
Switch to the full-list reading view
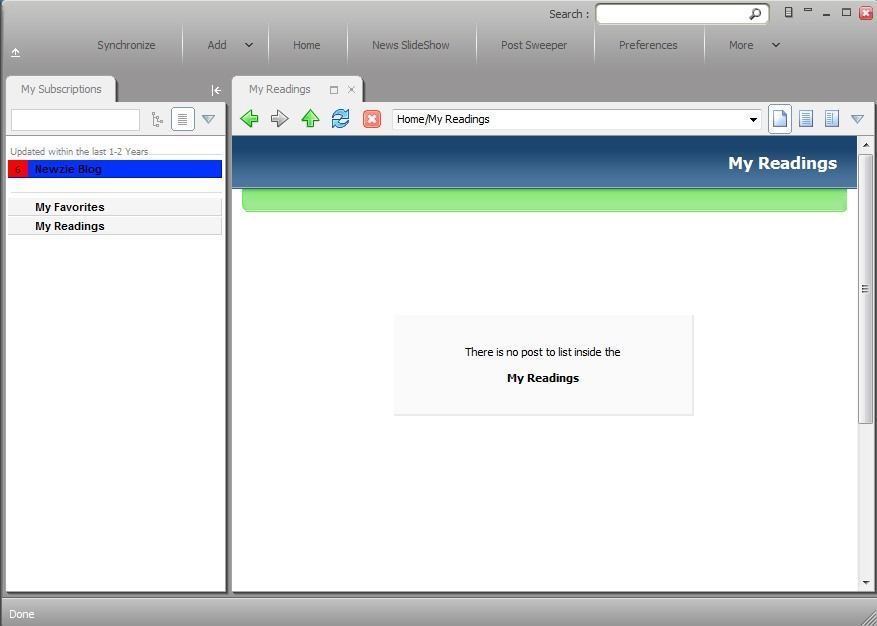point(806,118)
